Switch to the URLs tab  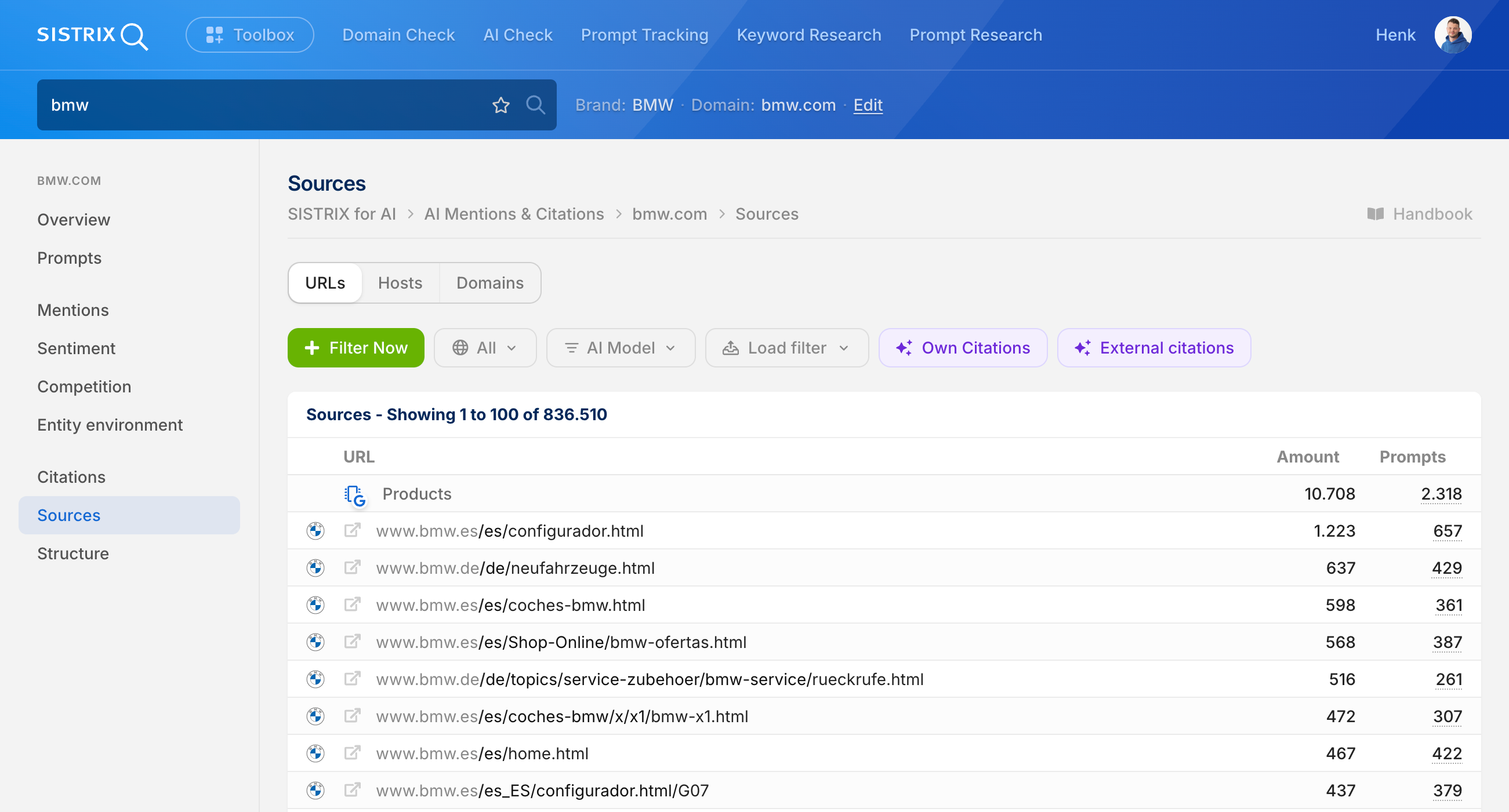click(x=325, y=283)
